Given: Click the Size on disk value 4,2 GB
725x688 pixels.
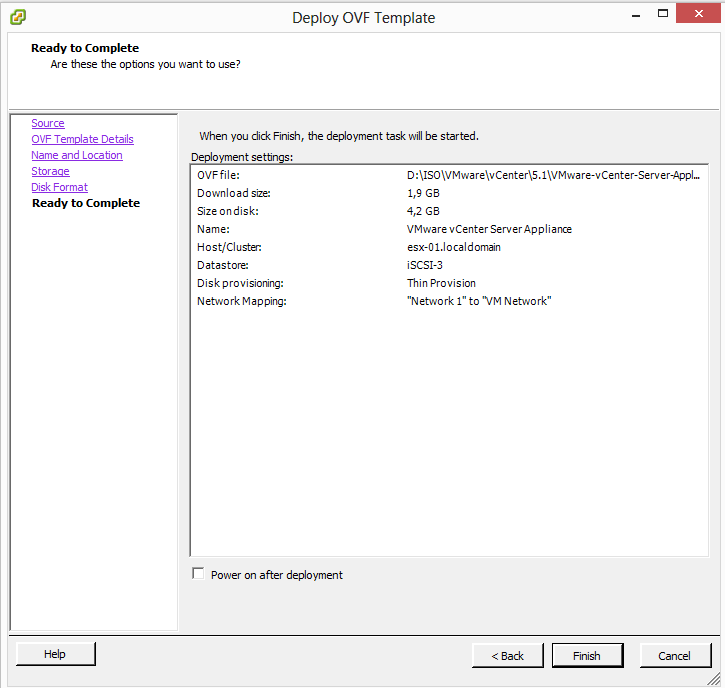Looking at the screenshot, I should (423, 211).
